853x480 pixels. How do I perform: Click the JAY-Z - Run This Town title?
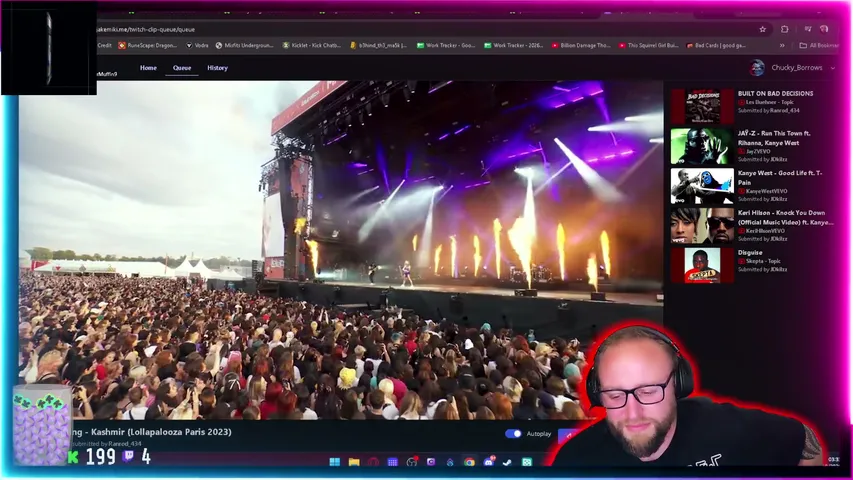pyautogui.click(x=774, y=138)
